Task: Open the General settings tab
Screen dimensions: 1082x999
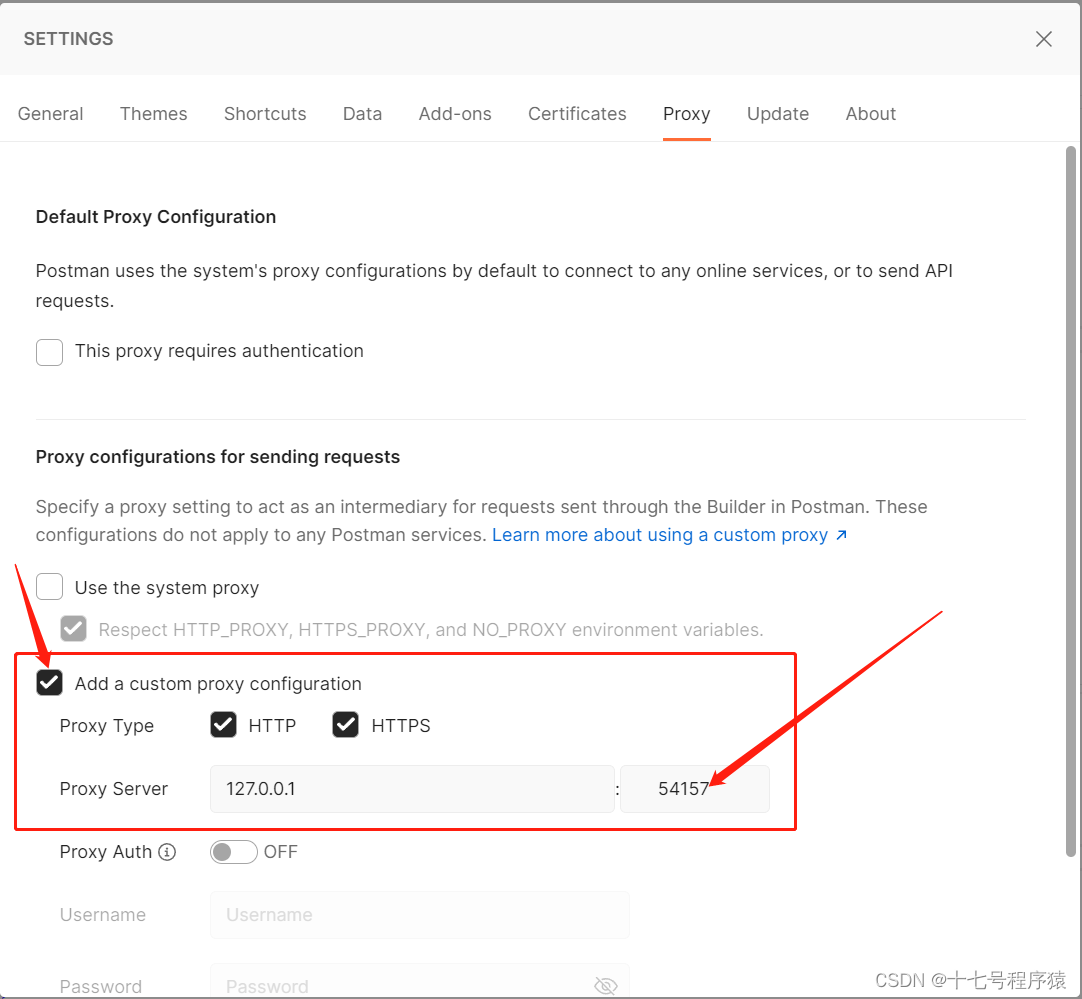Action: click(50, 114)
